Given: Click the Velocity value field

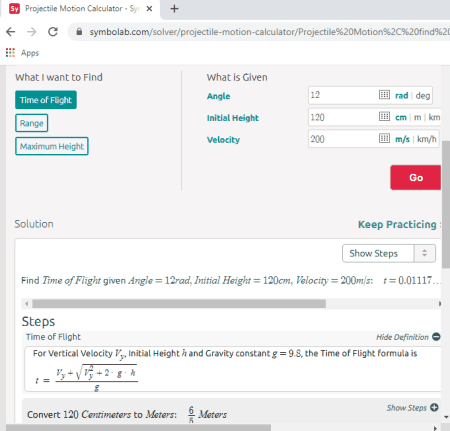Looking at the screenshot, I should [343, 139].
